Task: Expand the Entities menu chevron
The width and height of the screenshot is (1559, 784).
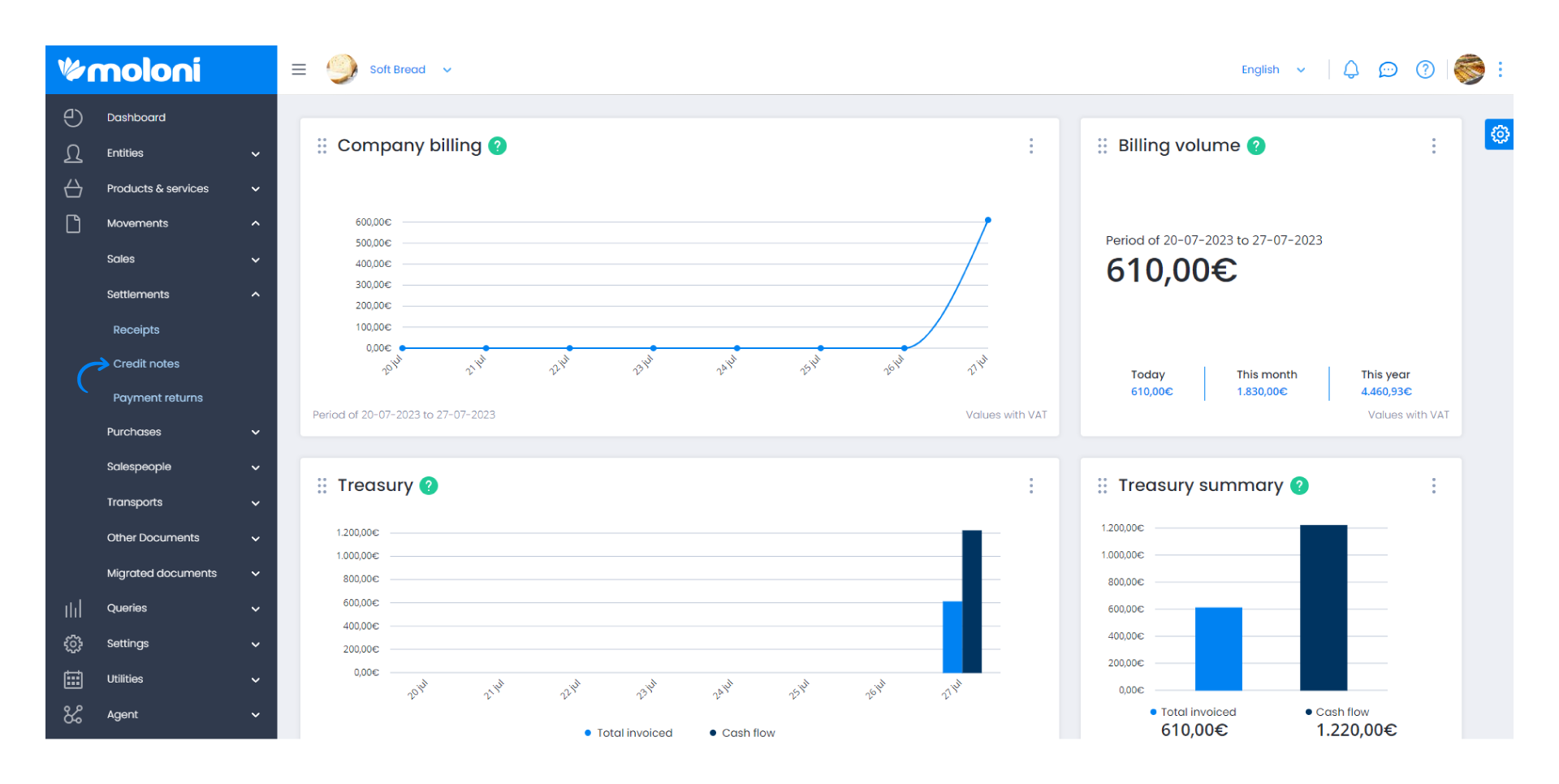Action: (256, 153)
